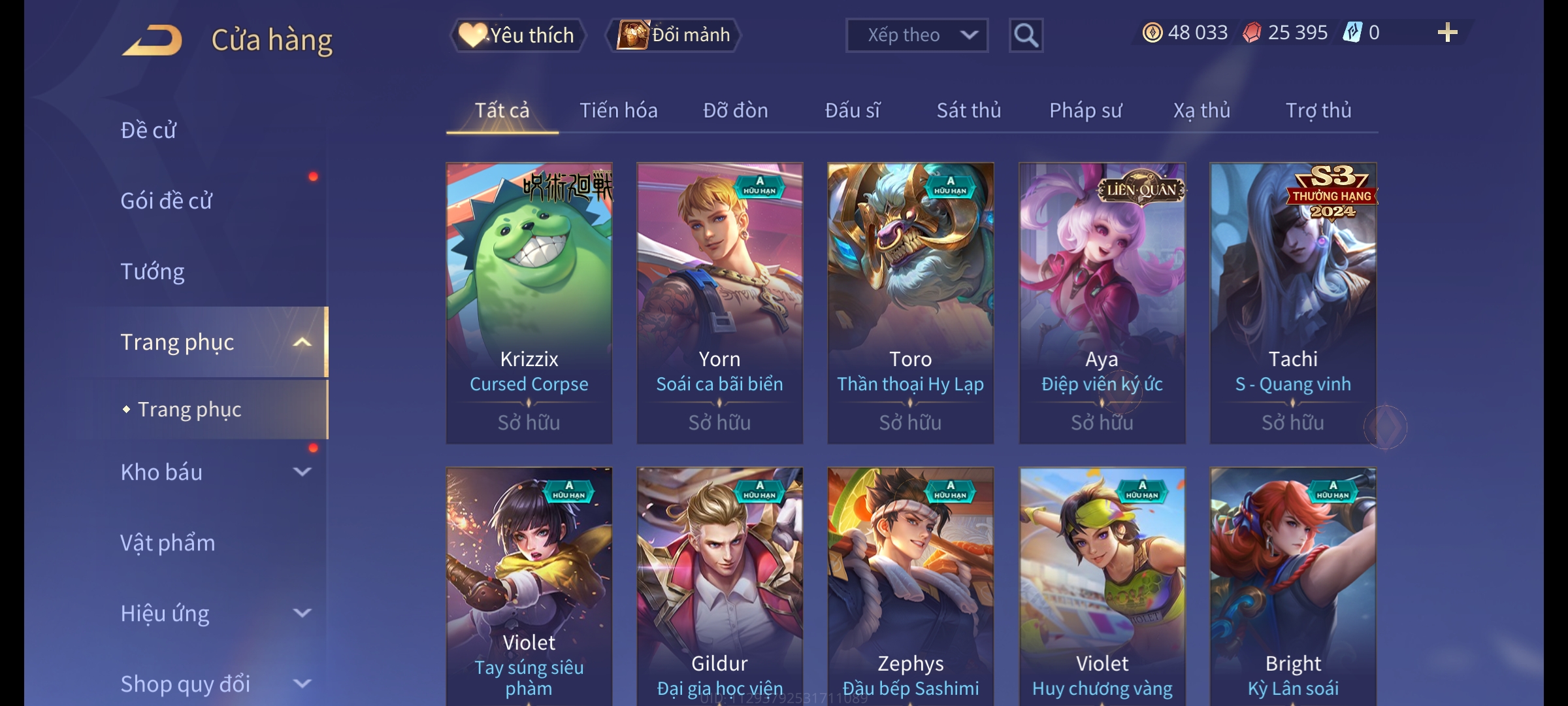Collapse the Trang phục sidebar section
The image size is (1568, 706).
pos(302,343)
